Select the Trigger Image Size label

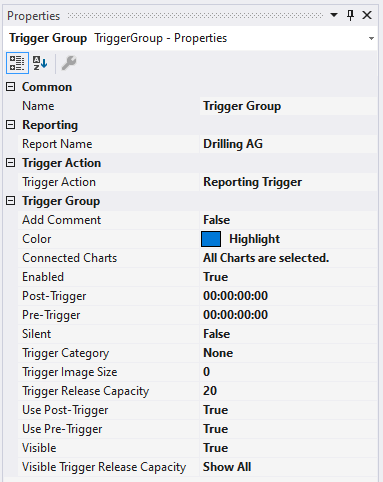coord(69,372)
